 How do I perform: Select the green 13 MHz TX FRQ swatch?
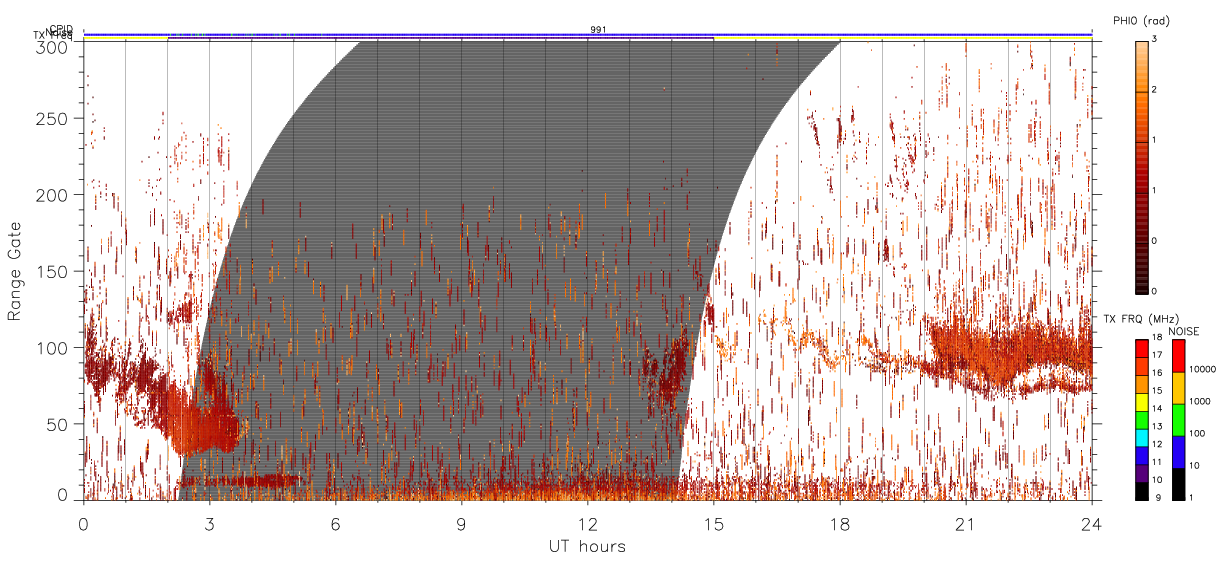(1142, 420)
